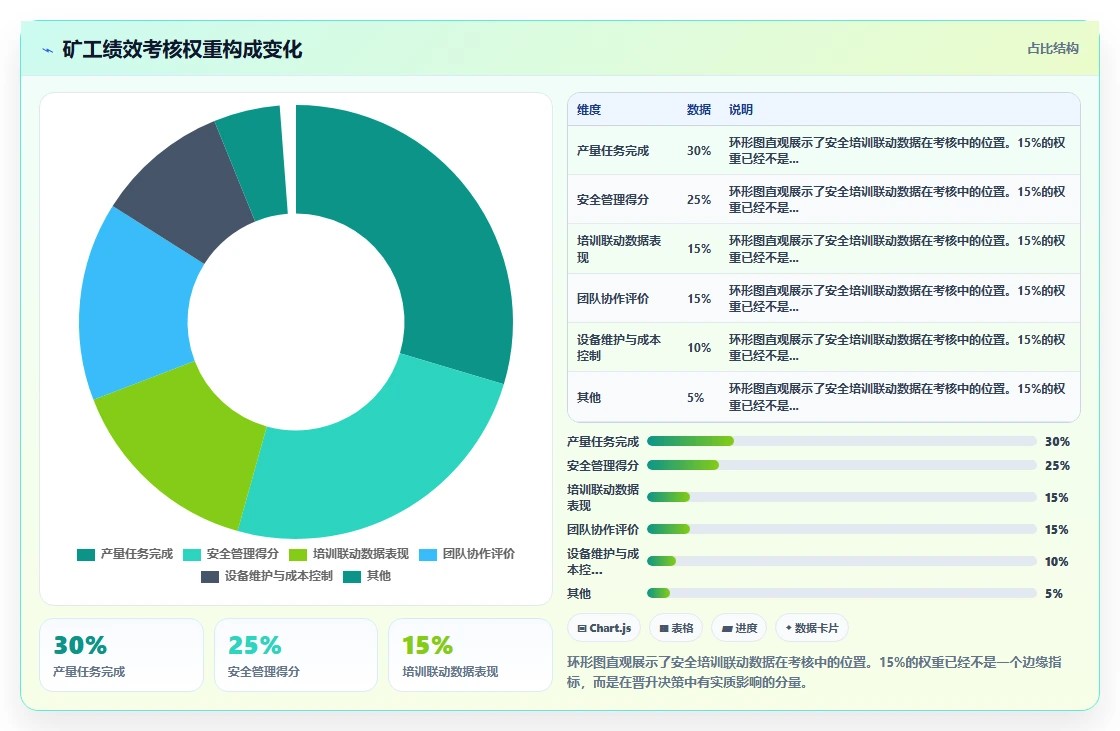
Task: Click the lightning icon beside the title
Action: coord(48,50)
